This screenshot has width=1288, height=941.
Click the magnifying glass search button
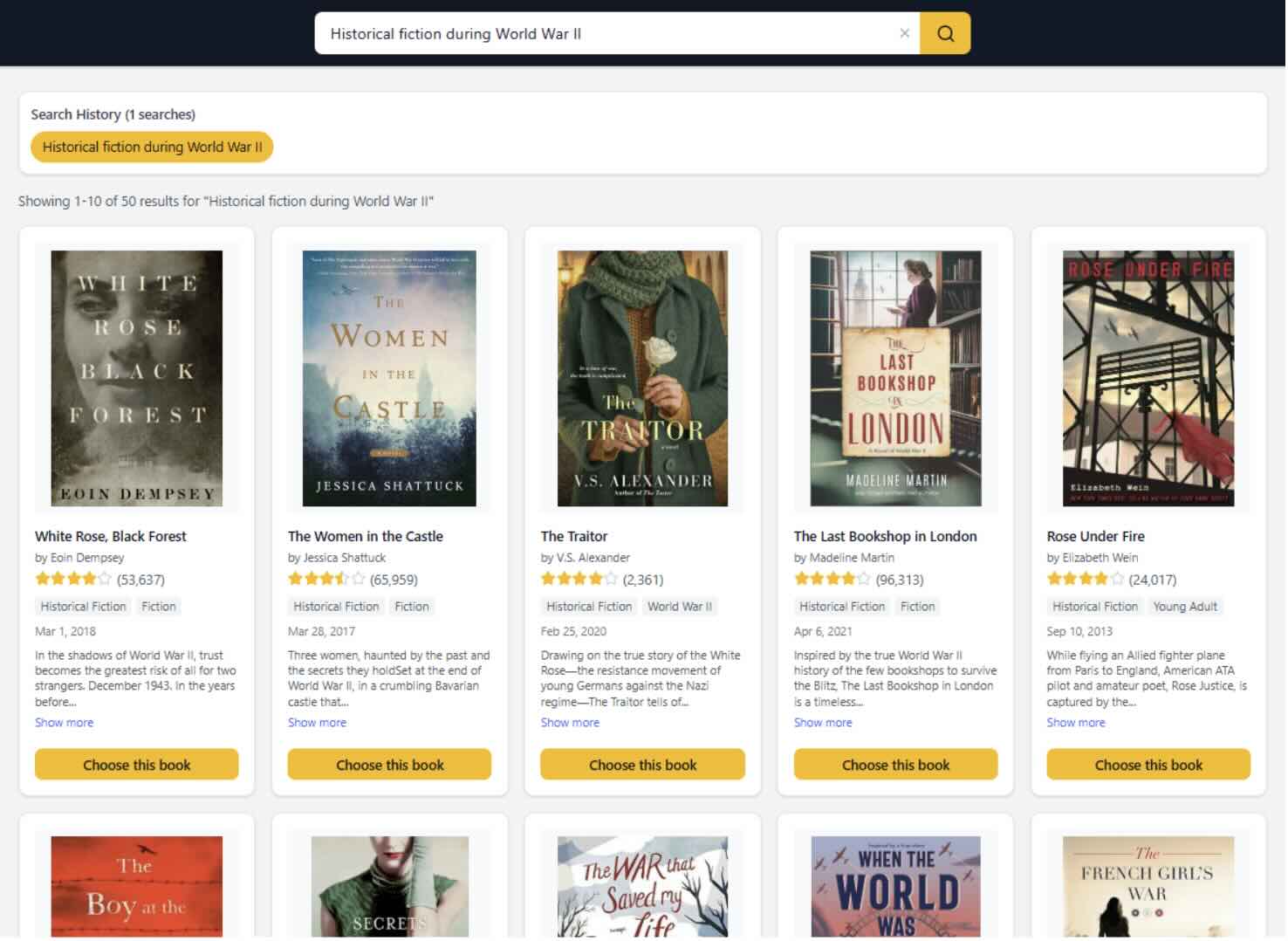(x=945, y=34)
